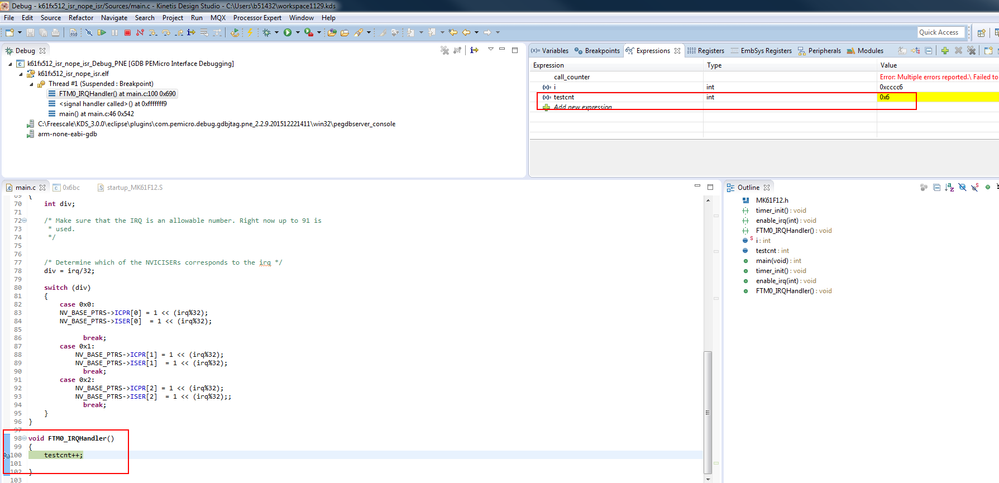The image size is (999, 483).
Task: Open dropdown arrow beside Run icon
Action: pos(297,32)
